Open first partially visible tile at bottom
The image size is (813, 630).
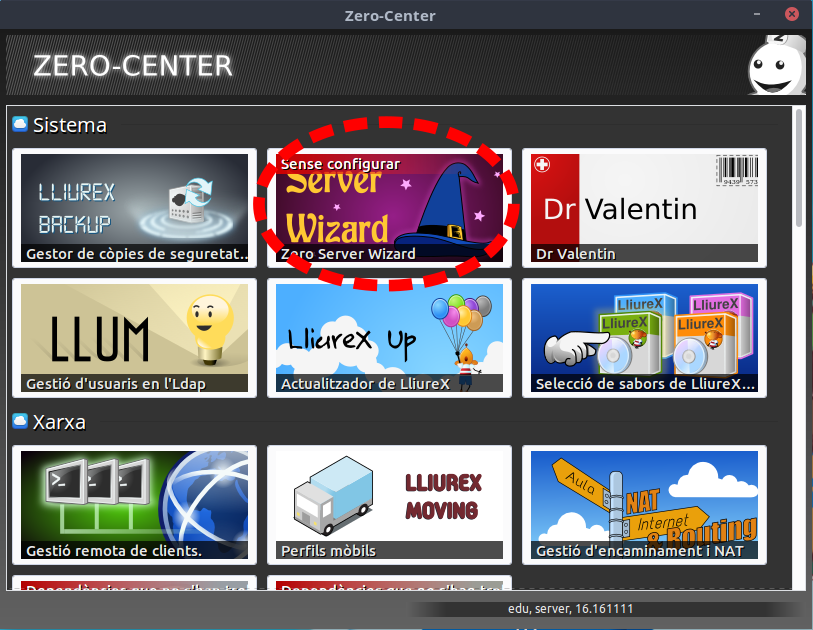134,583
